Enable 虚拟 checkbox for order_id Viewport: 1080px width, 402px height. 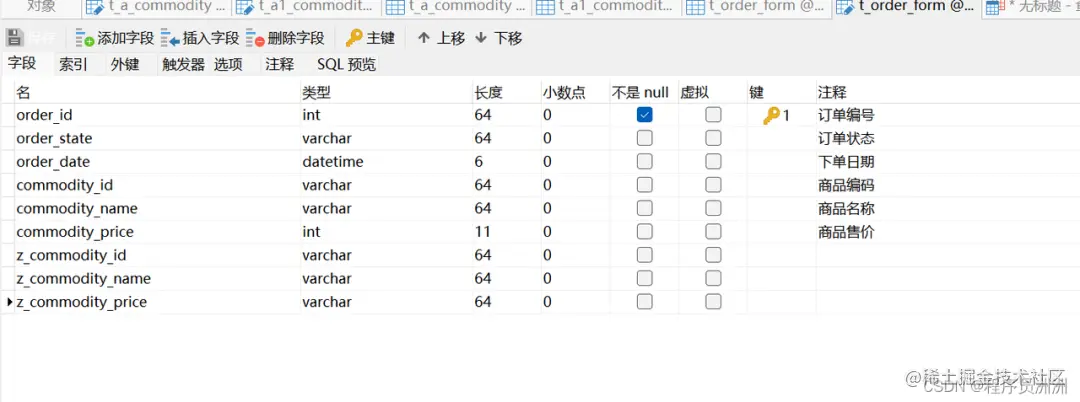[x=714, y=115]
